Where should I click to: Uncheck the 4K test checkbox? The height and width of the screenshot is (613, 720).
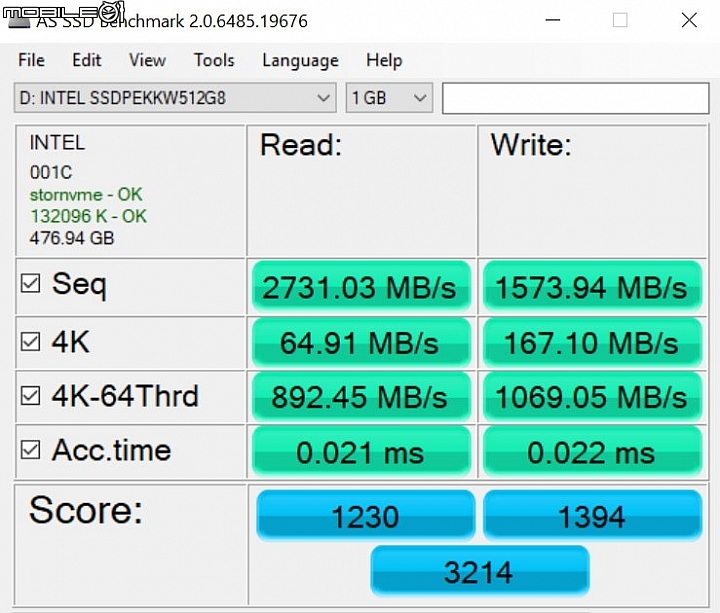coord(30,342)
